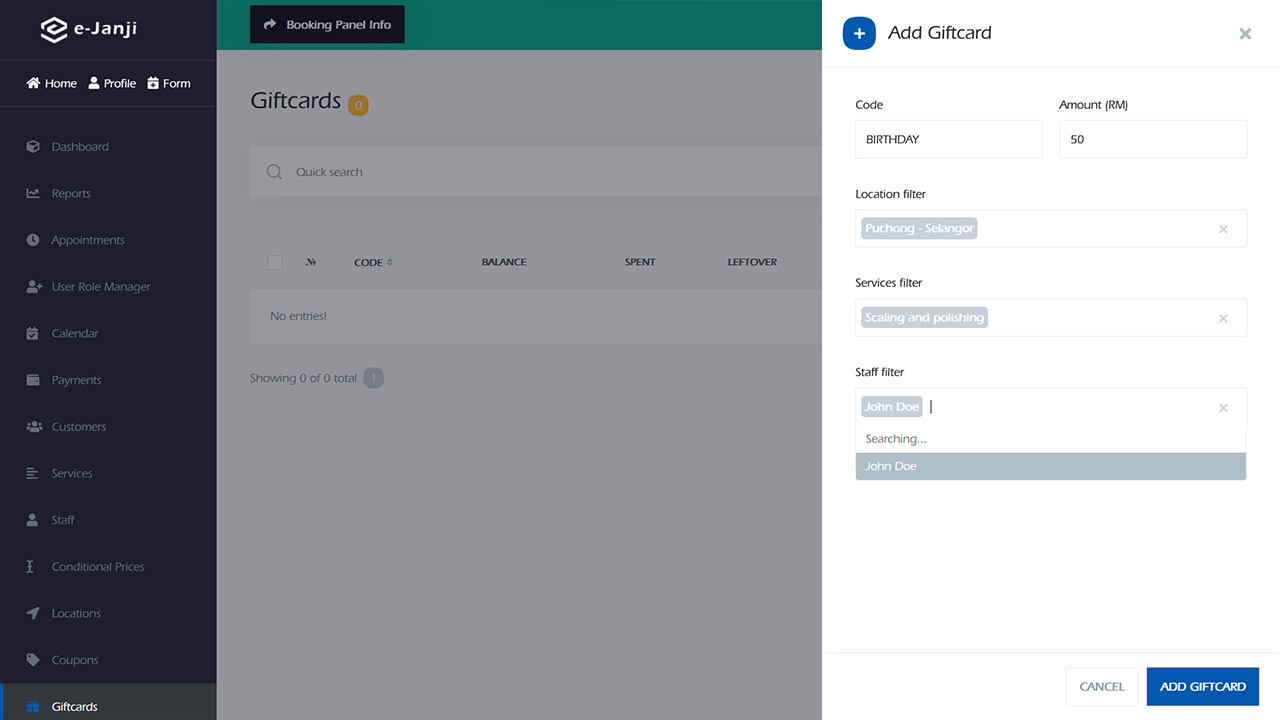The width and height of the screenshot is (1280, 720).
Task: Click the page 1 pagination button
Action: click(x=374, y=378)
